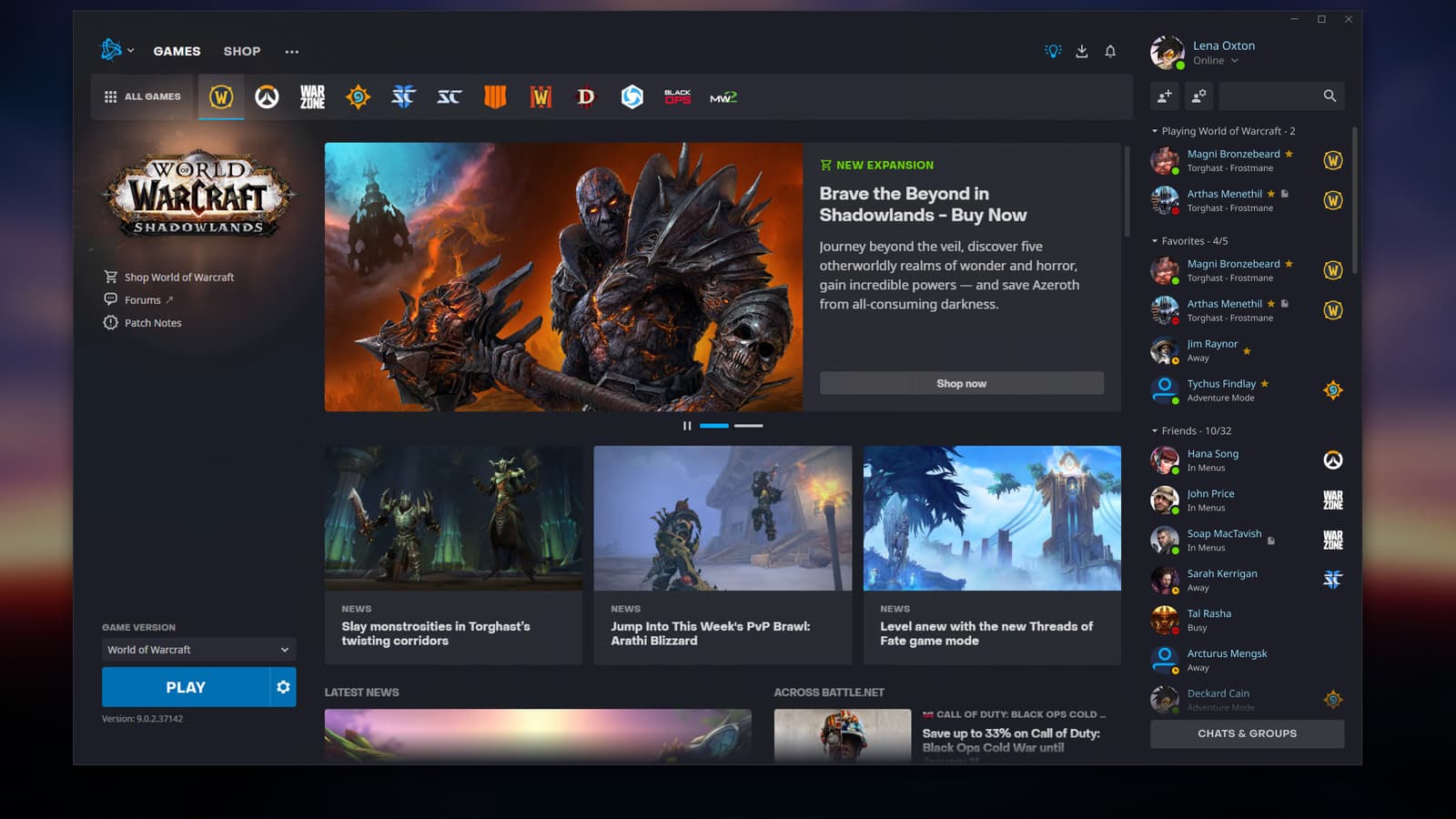Screen dimensions: 1456x819
Task: Select the Hearthstone game tab icon
Action: click(x=359, y=96)
